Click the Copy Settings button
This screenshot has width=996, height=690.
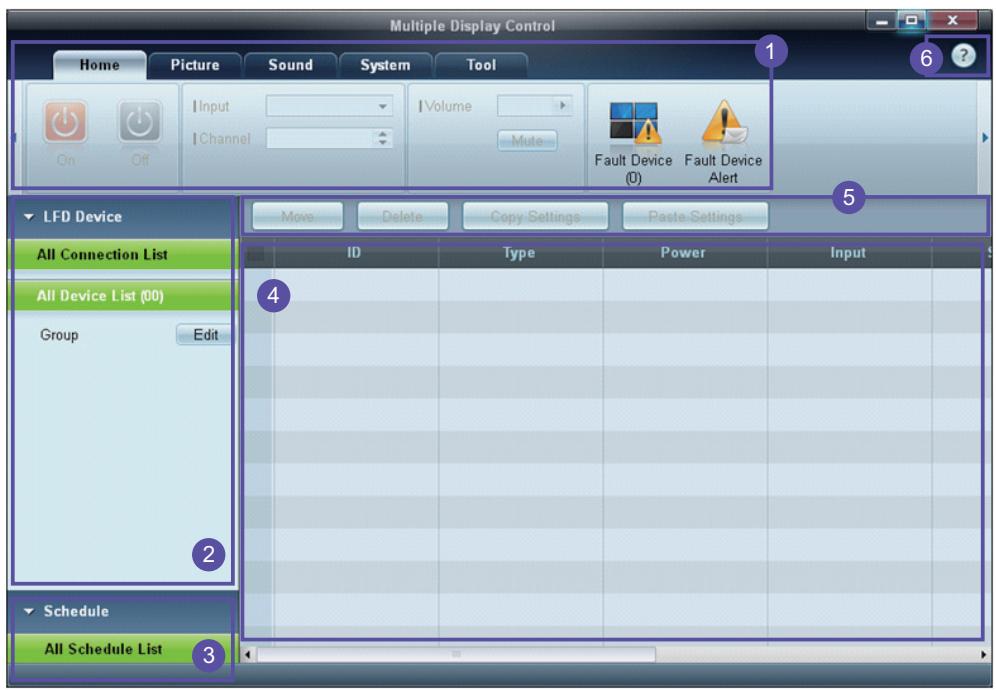click(x=535, y=217)
